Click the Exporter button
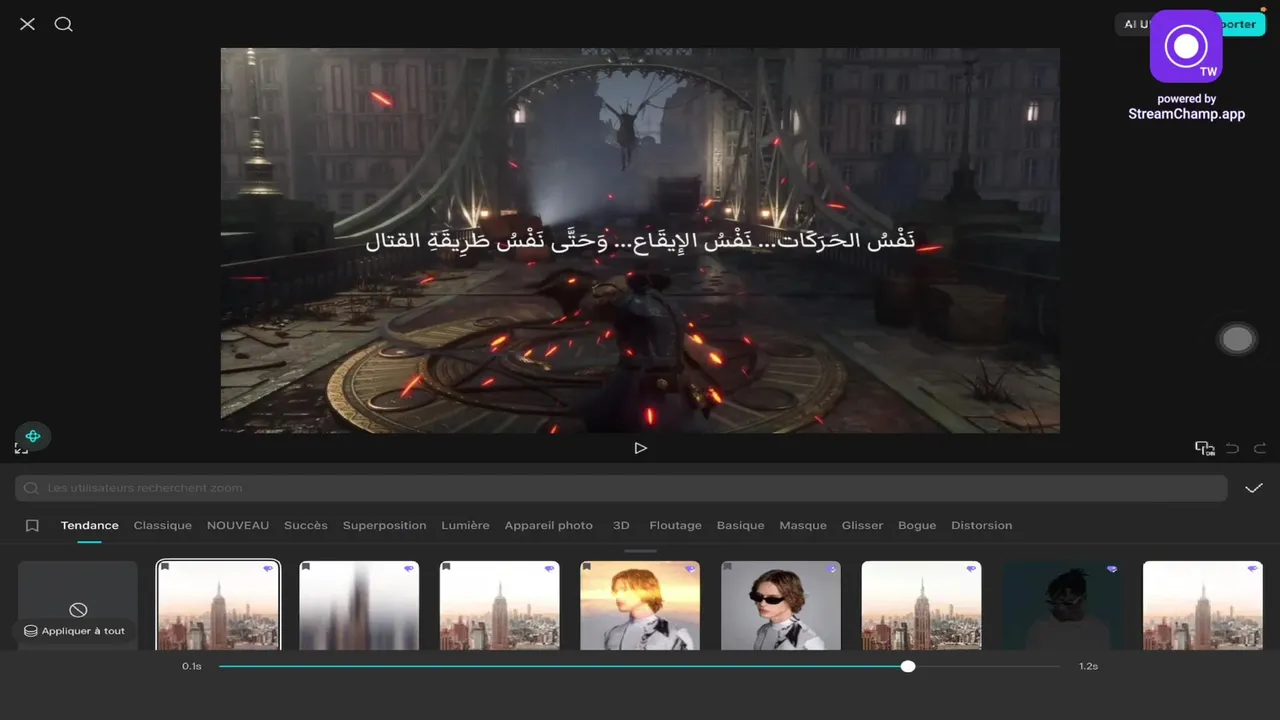1280x720 pixels. pyautogui.click(x=1242, y=24)
